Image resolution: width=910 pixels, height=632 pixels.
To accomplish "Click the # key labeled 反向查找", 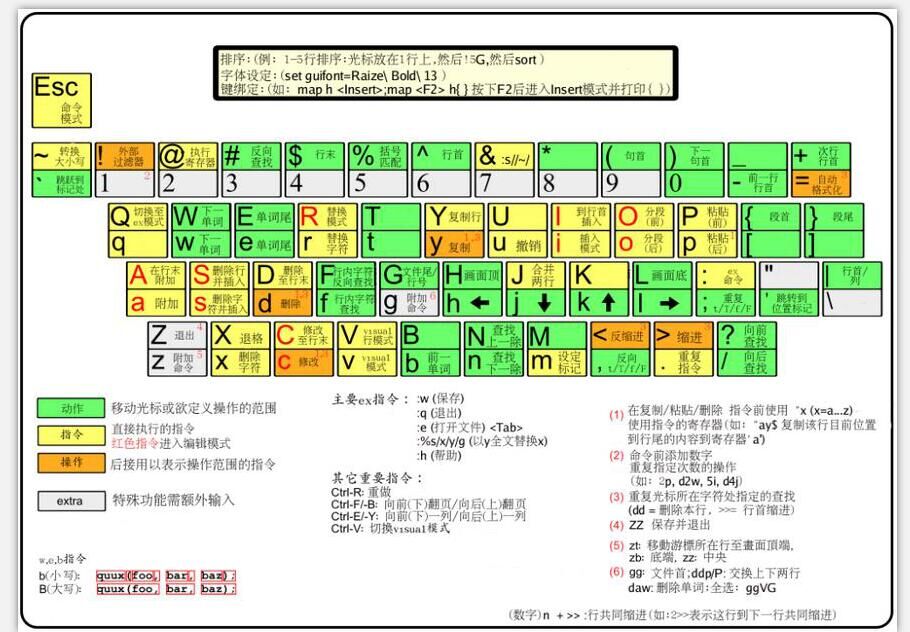I will click(x=251, y=156).
